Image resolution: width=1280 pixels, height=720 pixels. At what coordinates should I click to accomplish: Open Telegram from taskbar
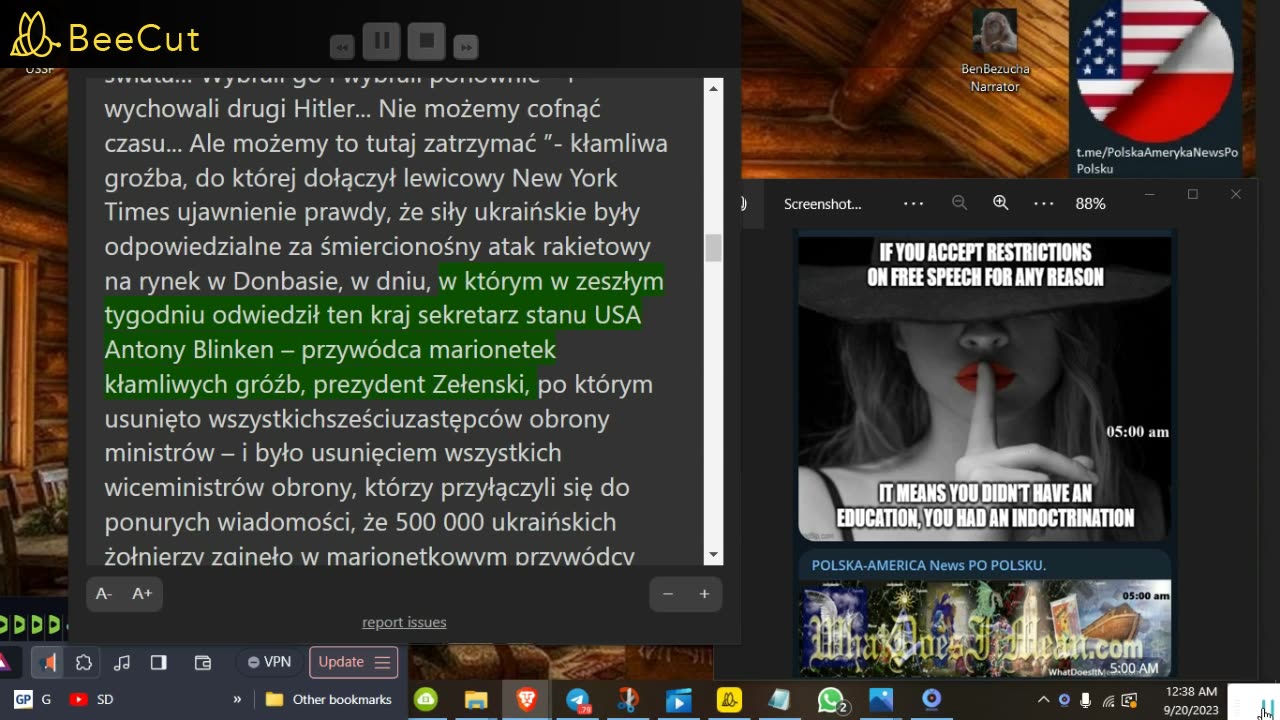click(x=578, y=700)
